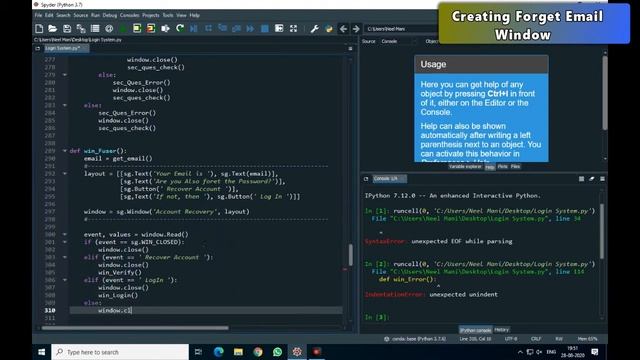Open the IPython console options menu

click(x=602, y=179)
